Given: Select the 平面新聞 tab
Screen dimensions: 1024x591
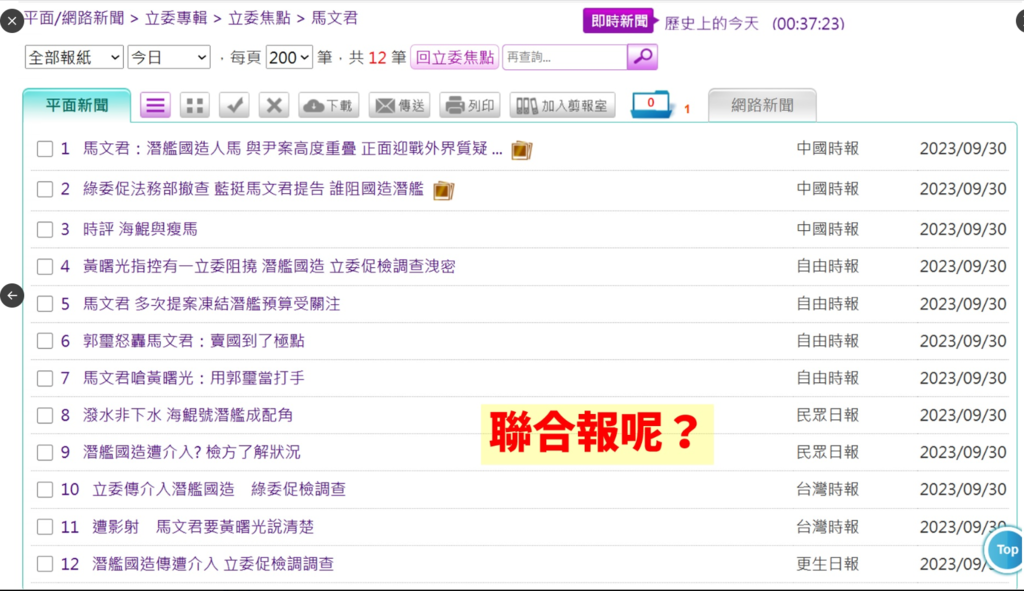Looking at the screenshot, I should (78, 105).
